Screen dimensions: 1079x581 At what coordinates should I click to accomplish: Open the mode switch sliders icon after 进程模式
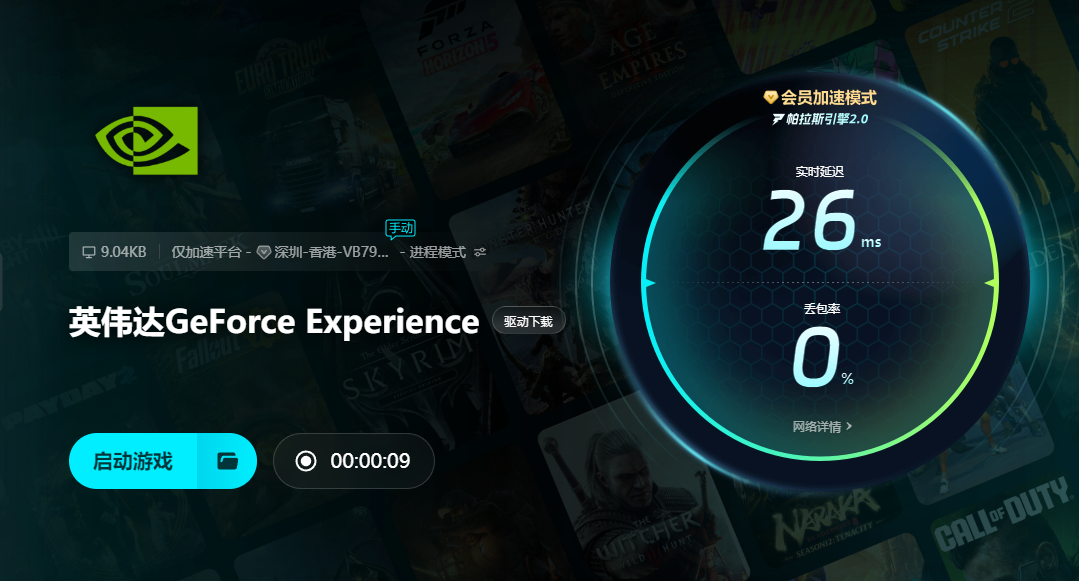tap(480, 252)
